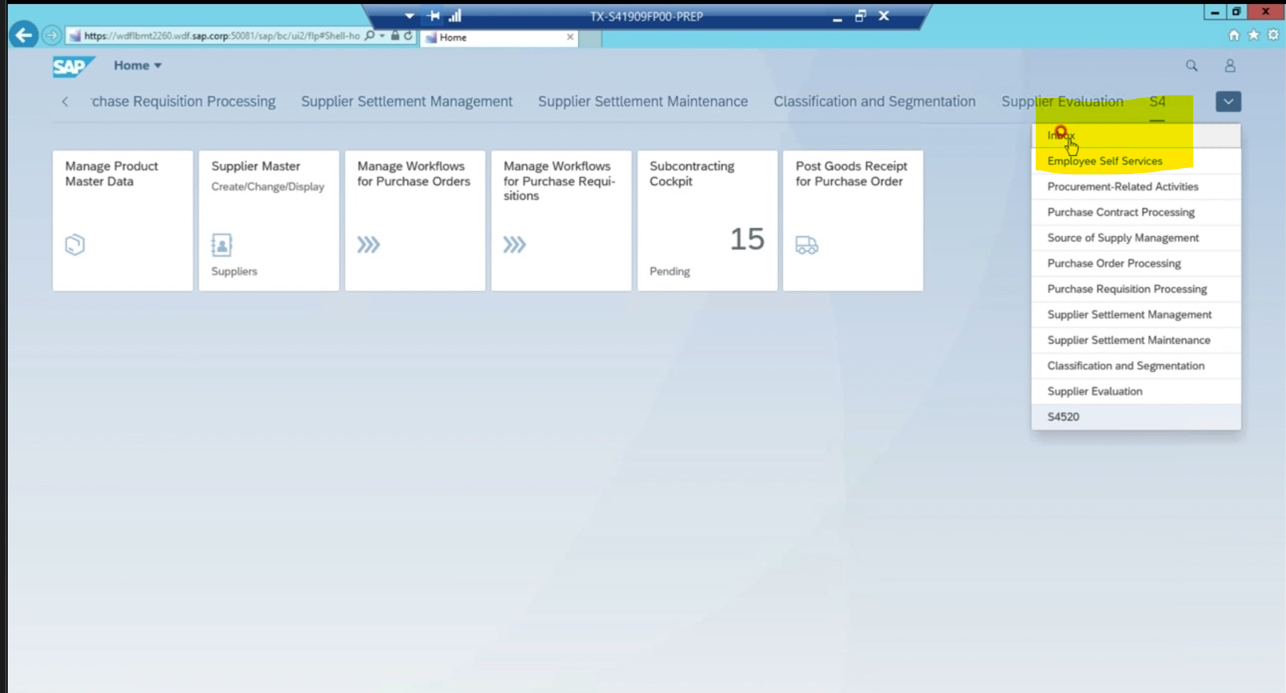The width and height of the screenshot is (1286, 693).
Task: Choose Employee Self Services from list
Action: 1136,161
